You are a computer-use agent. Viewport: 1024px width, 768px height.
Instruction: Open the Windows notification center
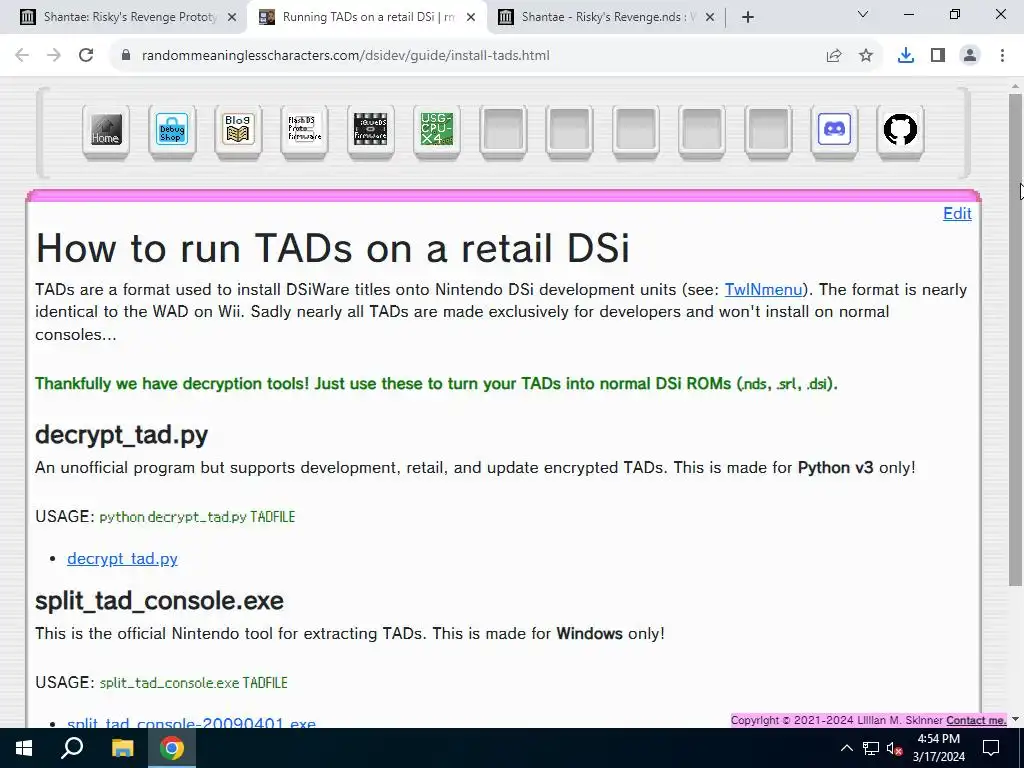tap(991, 748)
